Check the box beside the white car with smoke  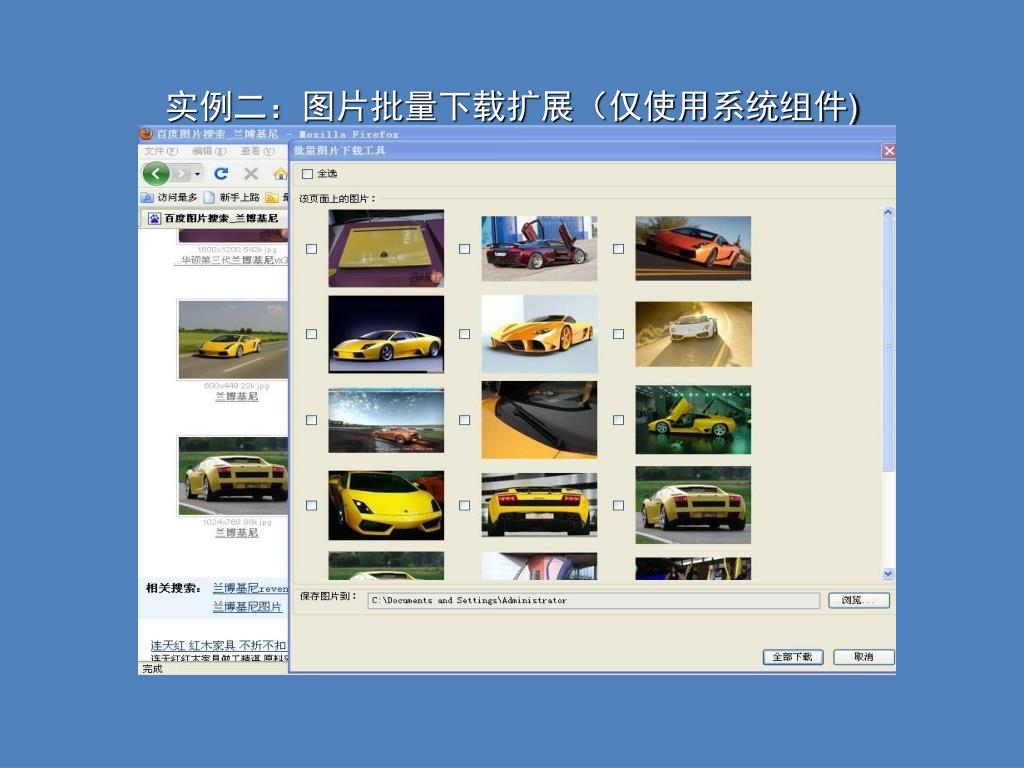coord(618,334)
